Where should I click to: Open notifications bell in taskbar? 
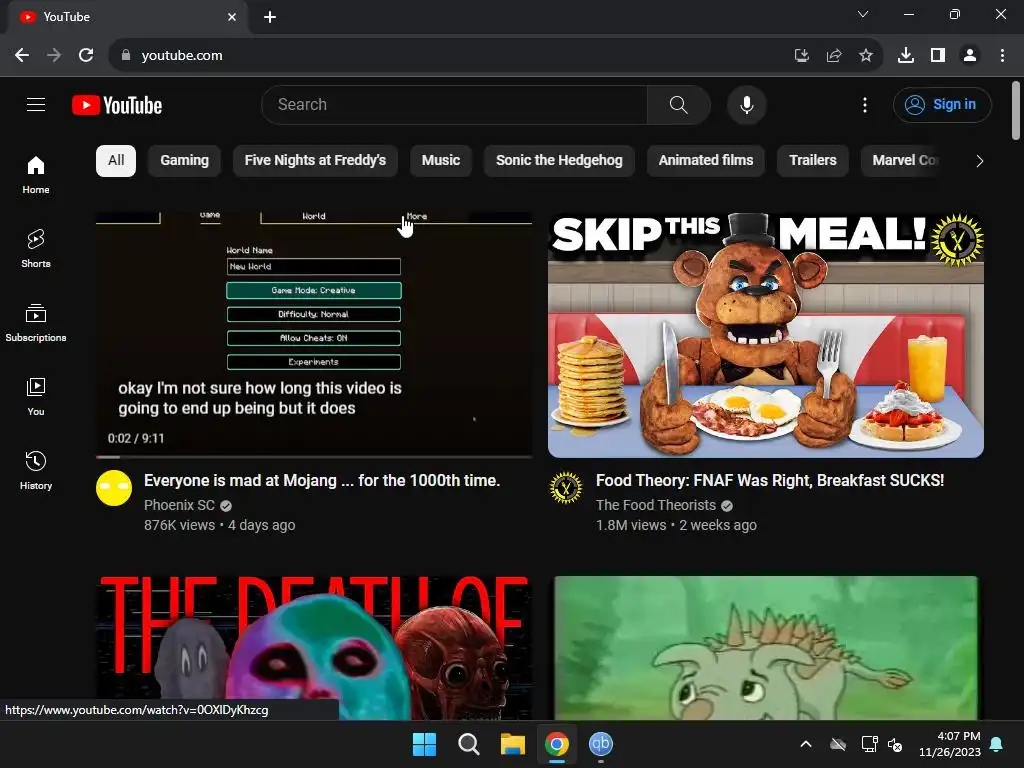(x=997, y=744)
